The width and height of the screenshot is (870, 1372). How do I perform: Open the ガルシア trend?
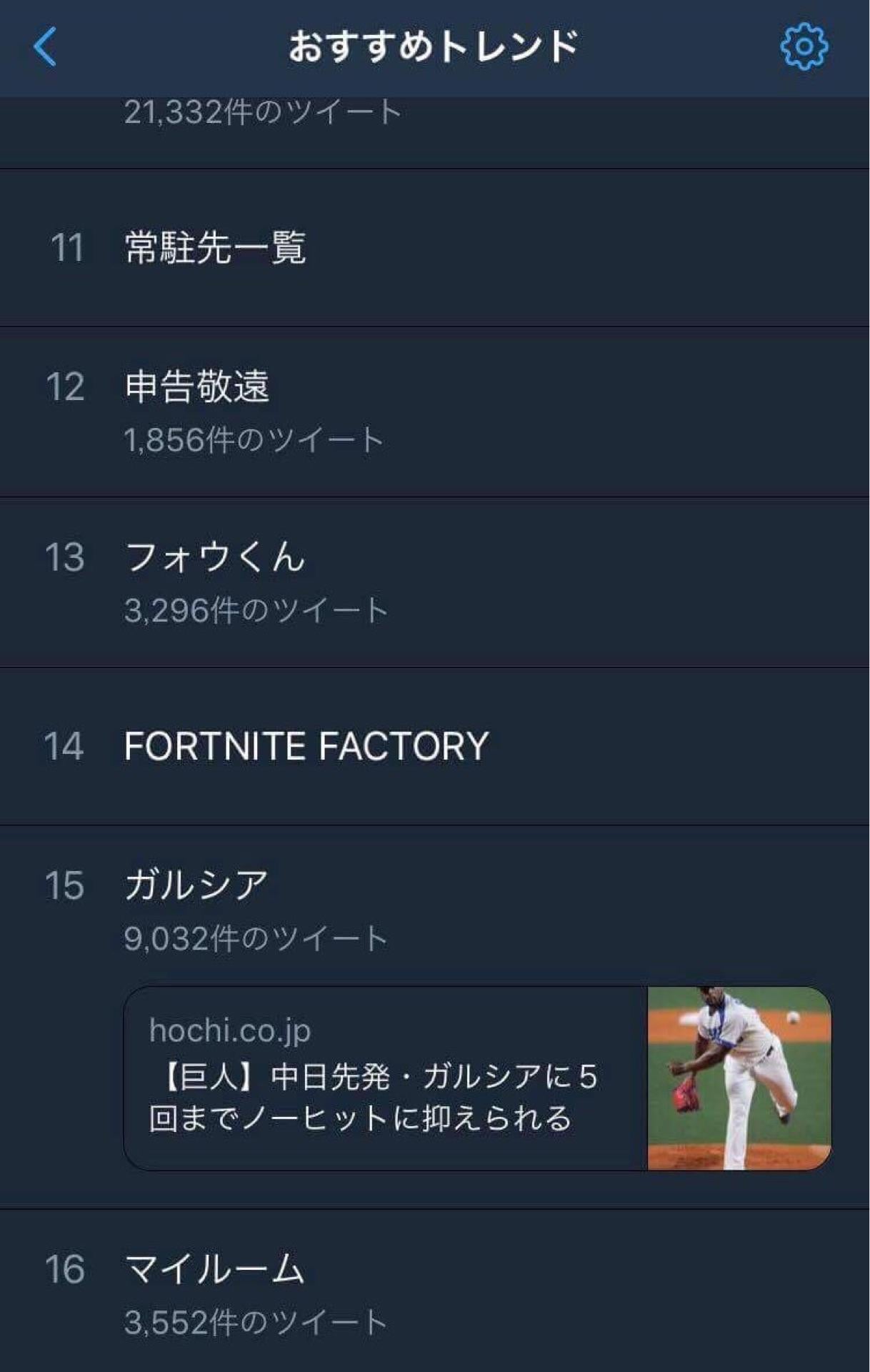coord(196,885)
